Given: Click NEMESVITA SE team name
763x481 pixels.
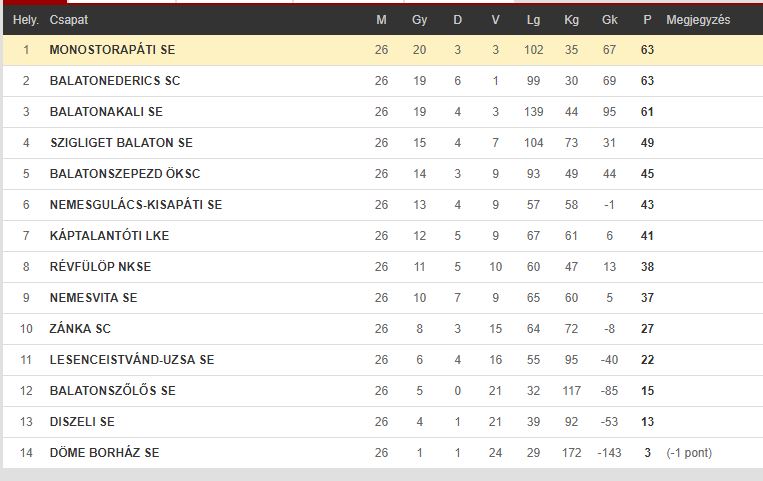Looking at the screenshot, I should point(93,298).
